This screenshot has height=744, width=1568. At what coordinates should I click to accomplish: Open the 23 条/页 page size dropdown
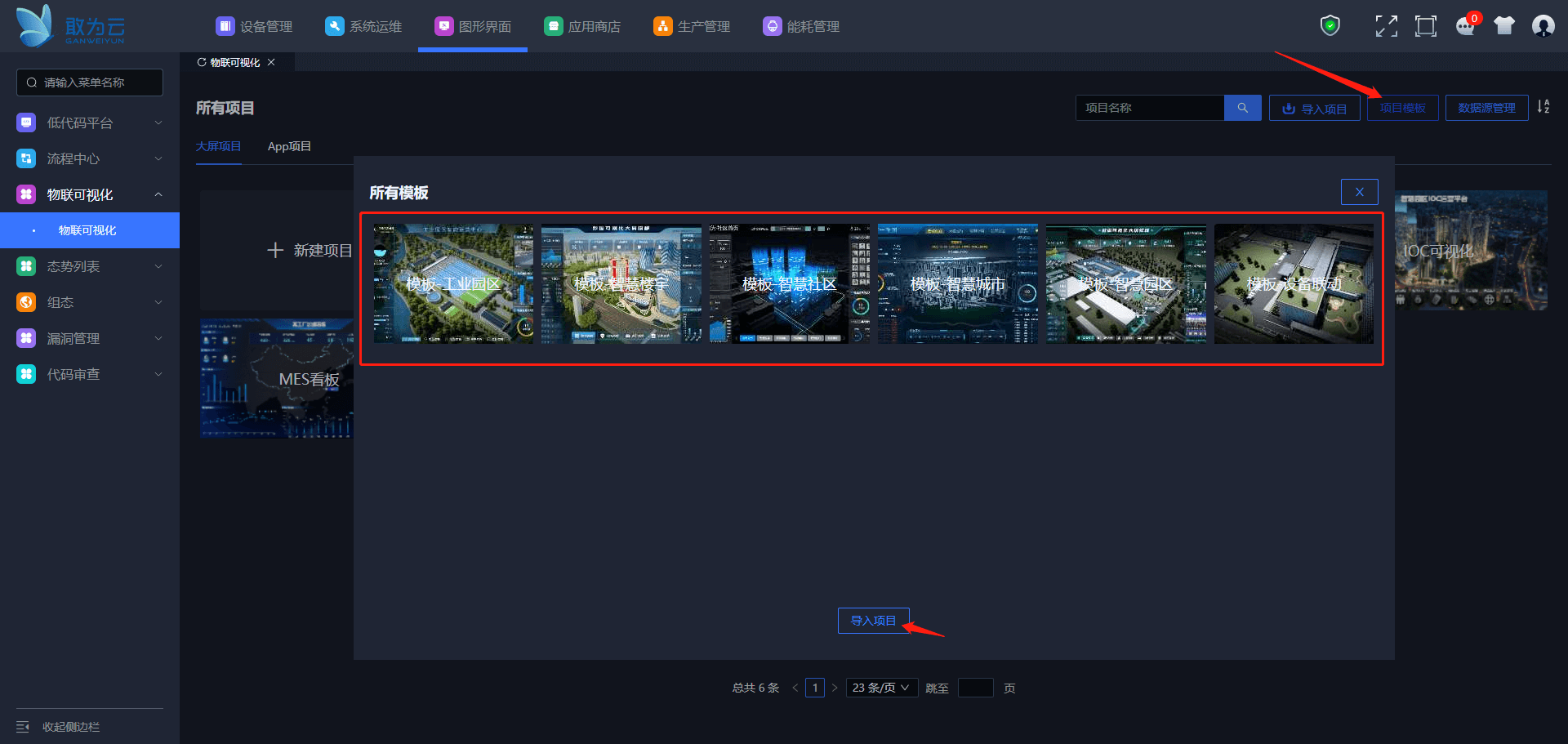881,688
